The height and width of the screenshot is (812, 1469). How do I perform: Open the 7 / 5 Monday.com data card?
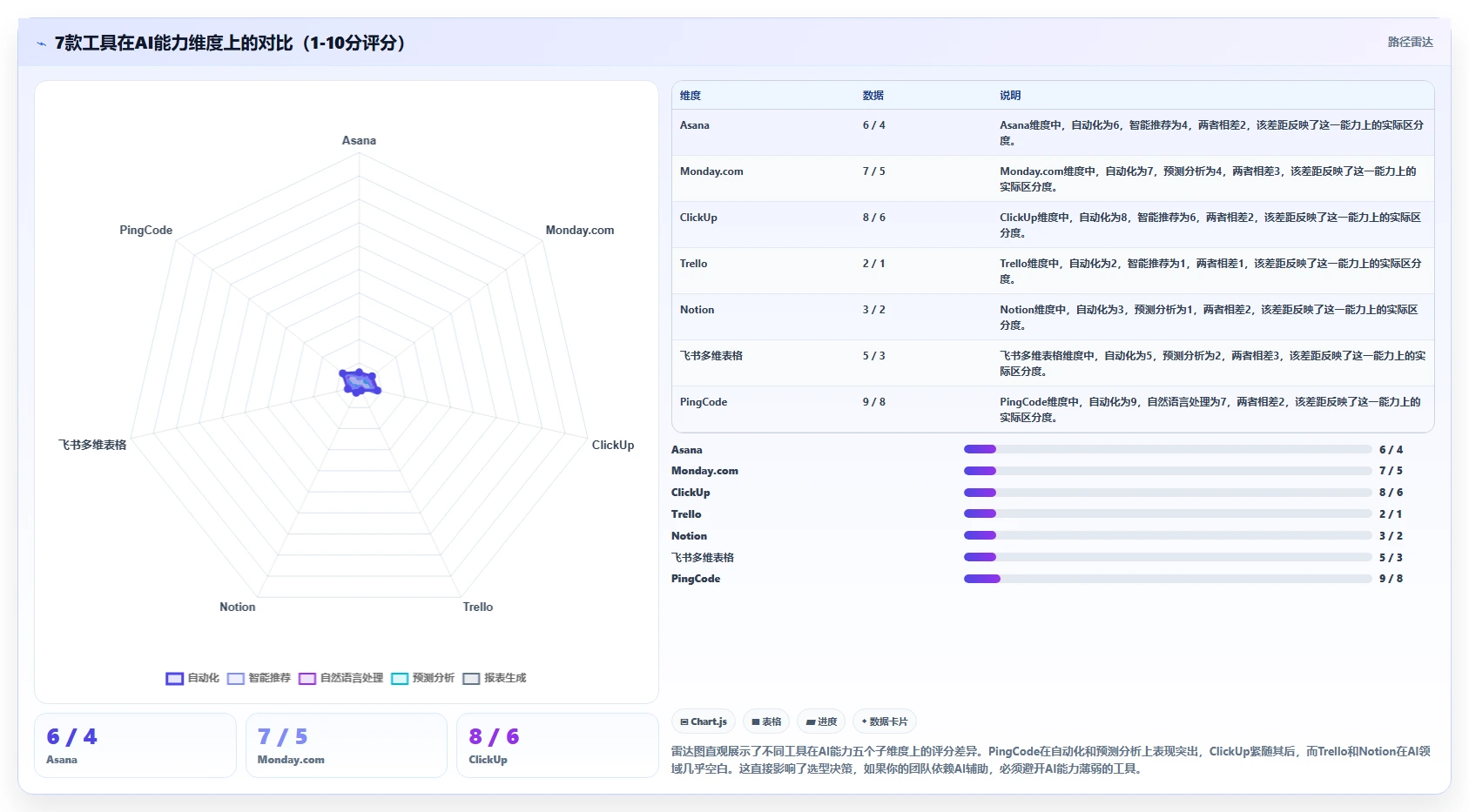tap(347, 746)
